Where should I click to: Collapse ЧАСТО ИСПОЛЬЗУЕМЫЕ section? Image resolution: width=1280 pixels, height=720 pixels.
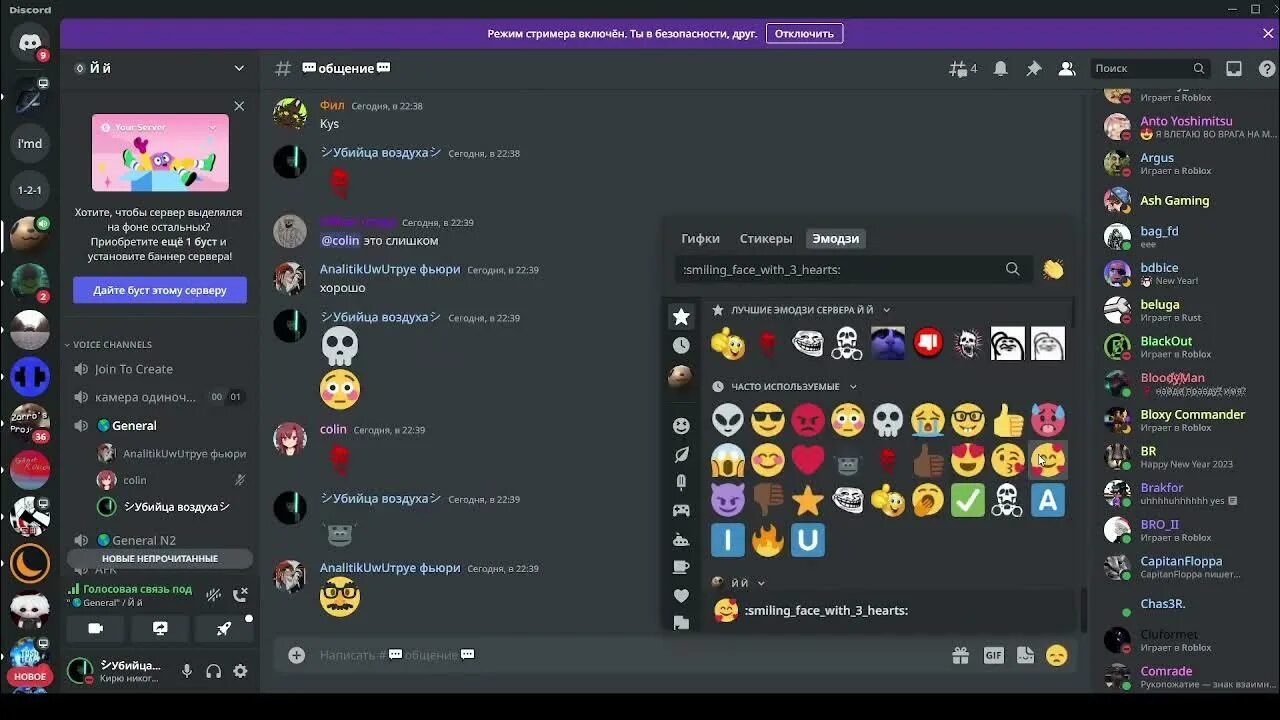click(785, 386)
